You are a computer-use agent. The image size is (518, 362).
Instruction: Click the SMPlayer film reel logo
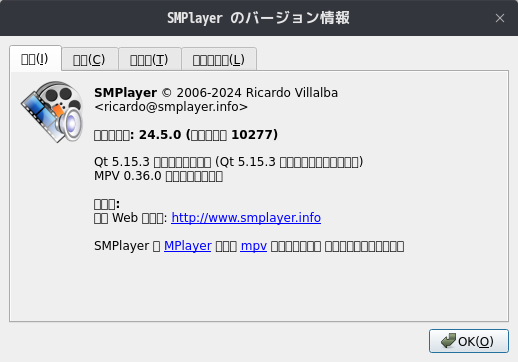[x=52, y=112]
